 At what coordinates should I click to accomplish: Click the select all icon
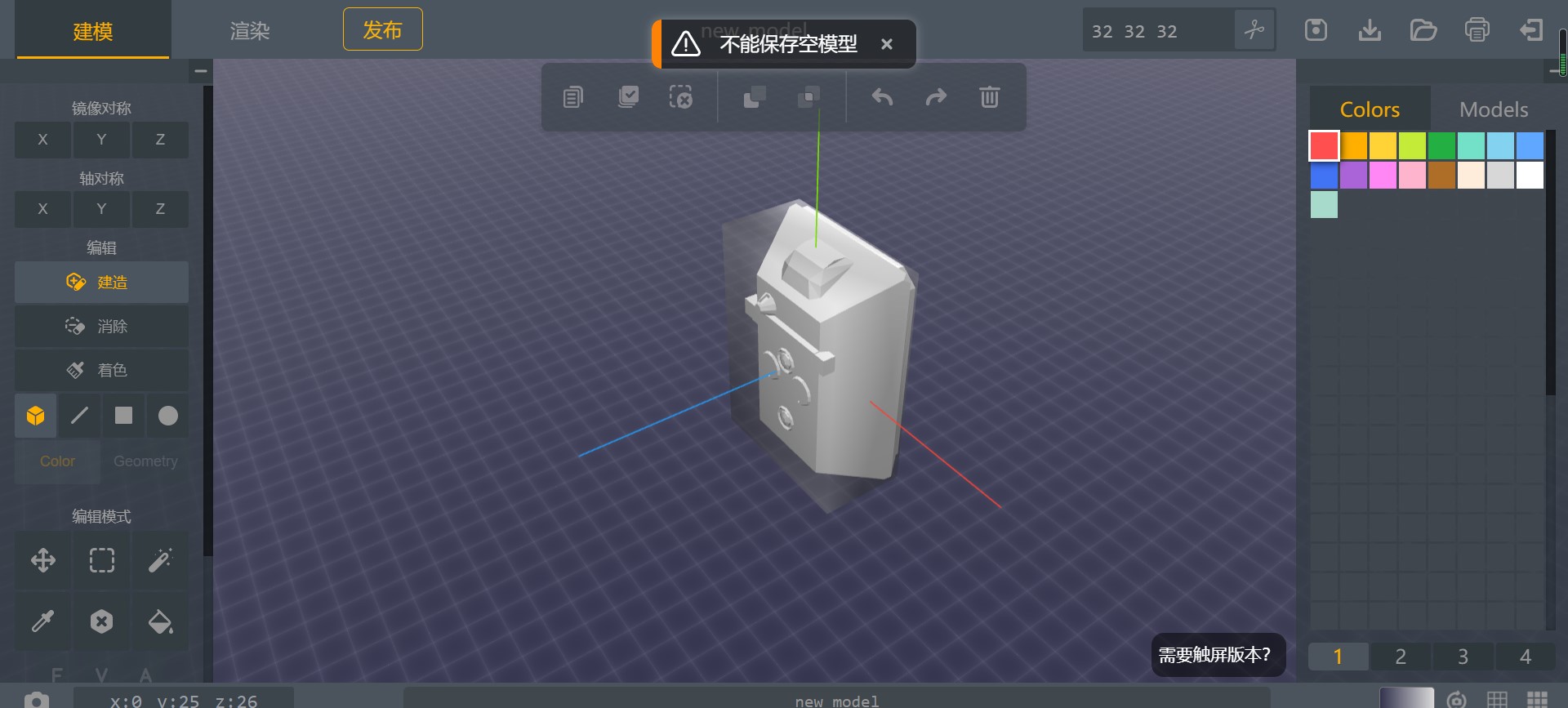tap(628, 97)
